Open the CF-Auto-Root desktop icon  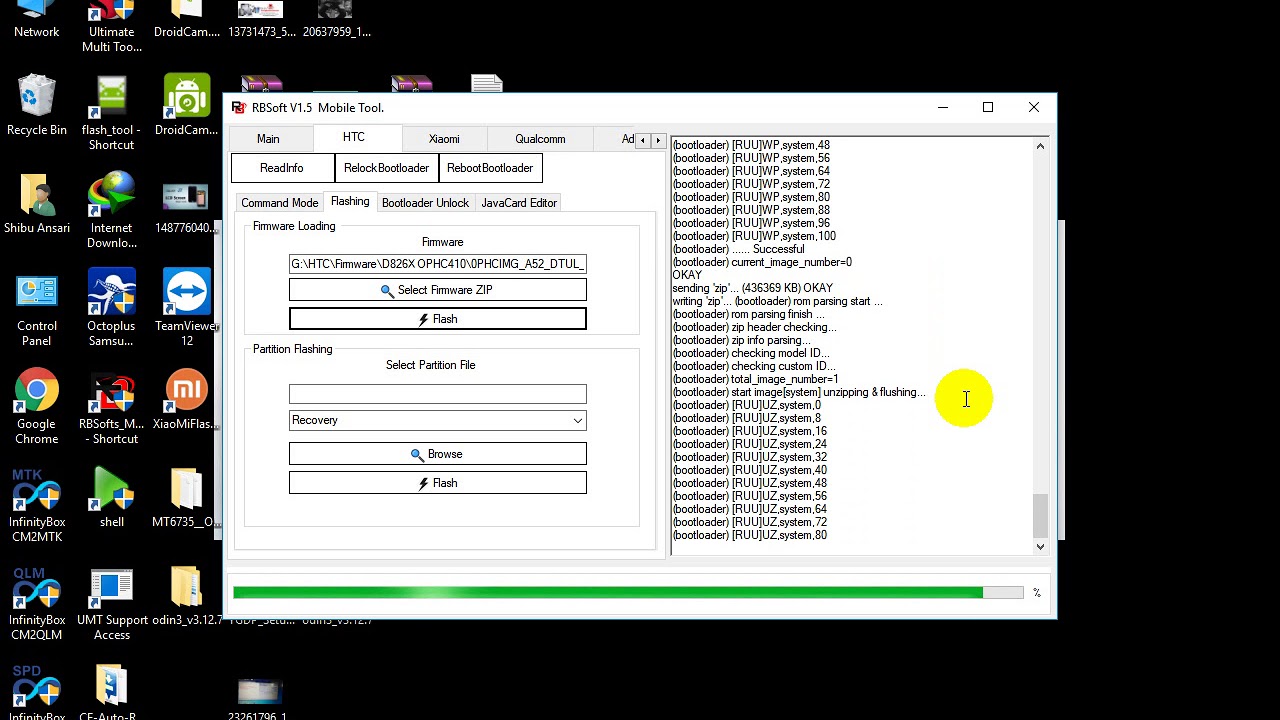coord(111,690)
